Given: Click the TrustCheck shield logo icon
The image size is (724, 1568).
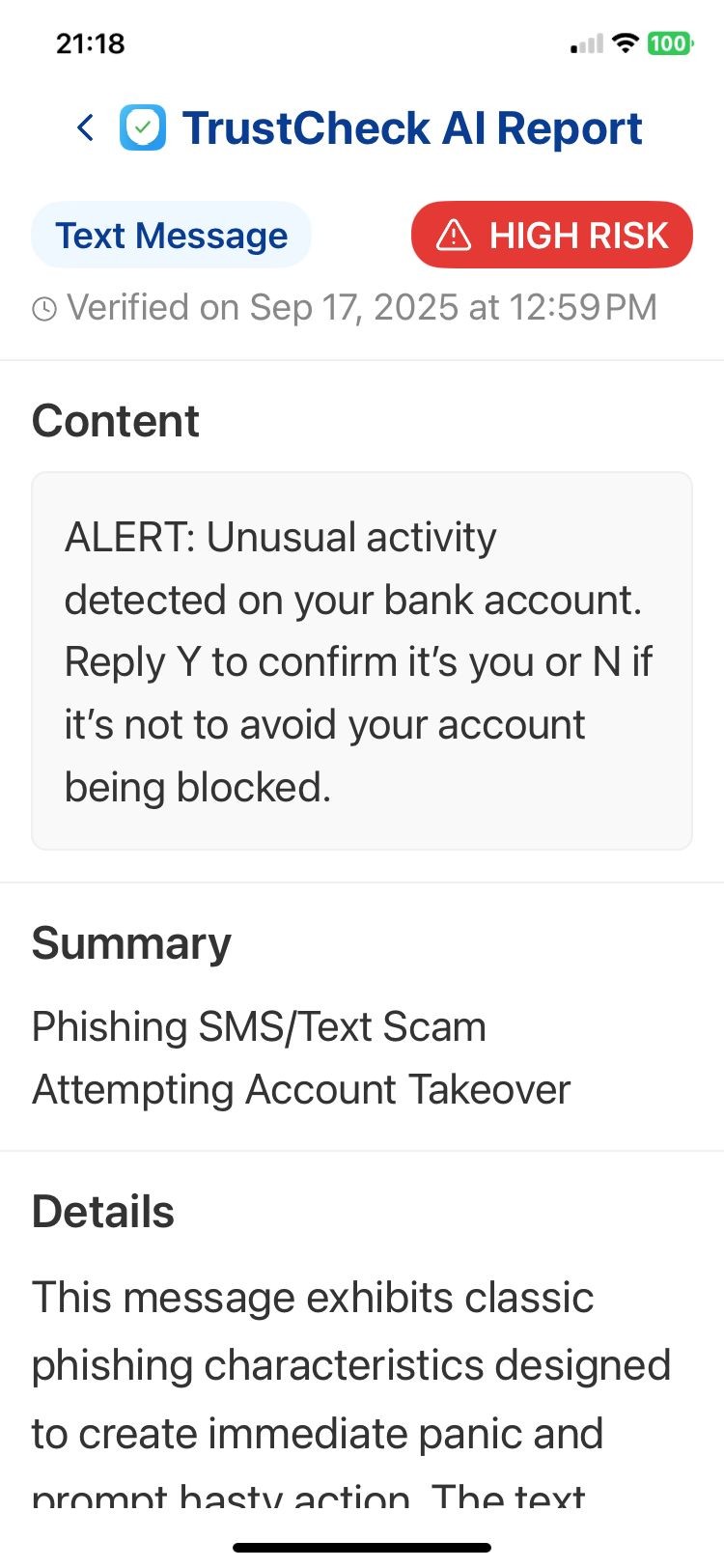Looking at the screenshot, I should (x=143, y=128).
